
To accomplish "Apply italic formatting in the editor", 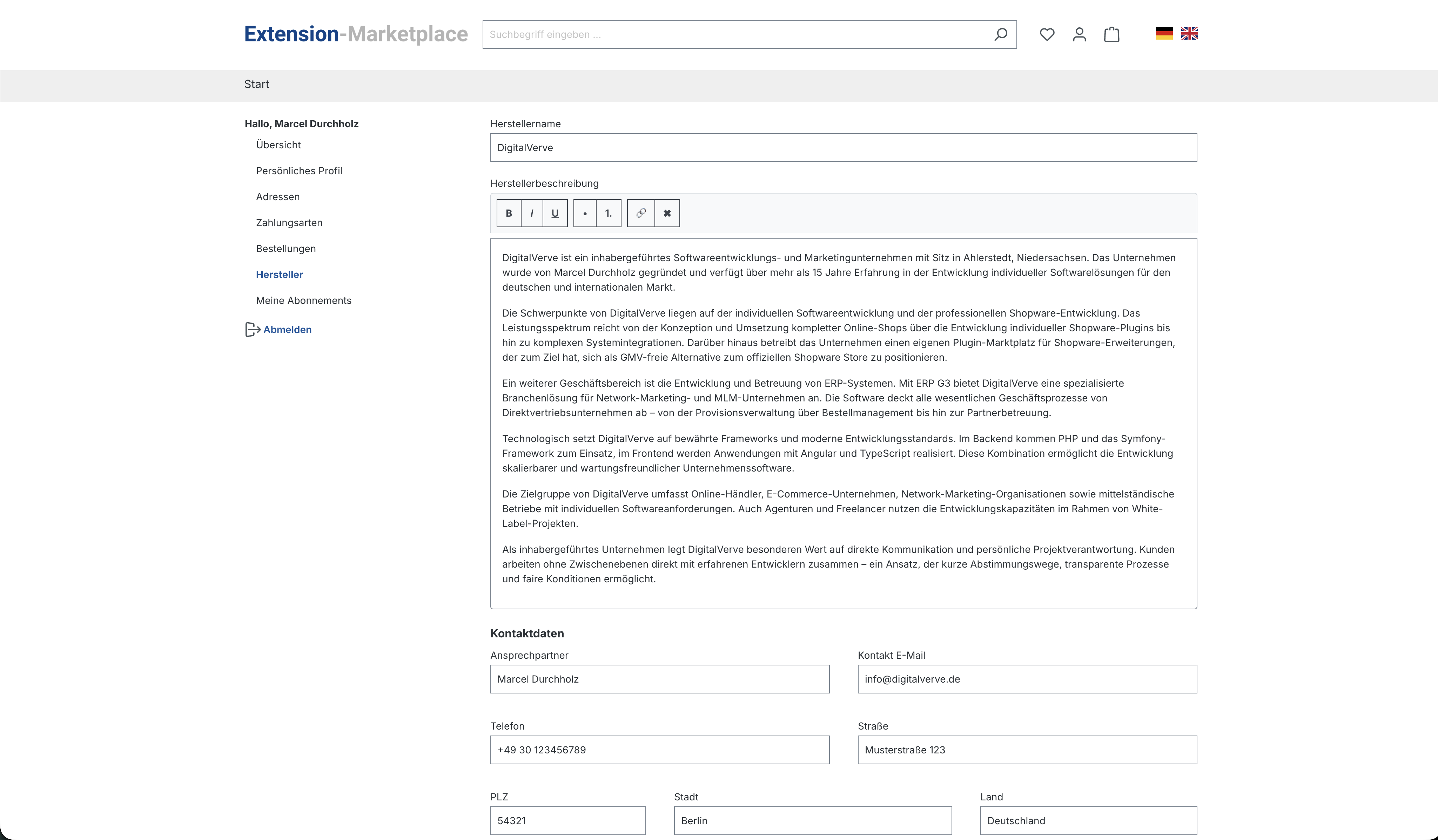I will click(532, 213).
